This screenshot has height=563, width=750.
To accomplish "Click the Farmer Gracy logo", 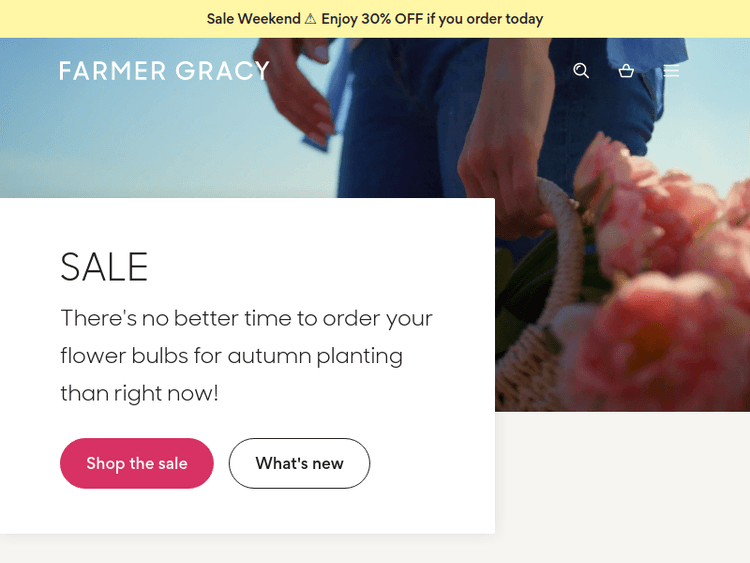I will (x=164, y=71).
